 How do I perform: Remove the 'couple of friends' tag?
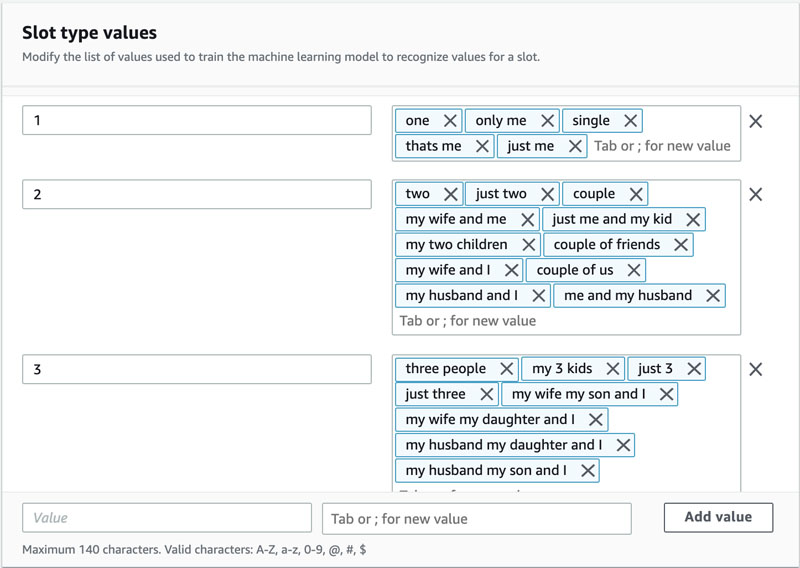click(x=681, y=245)
